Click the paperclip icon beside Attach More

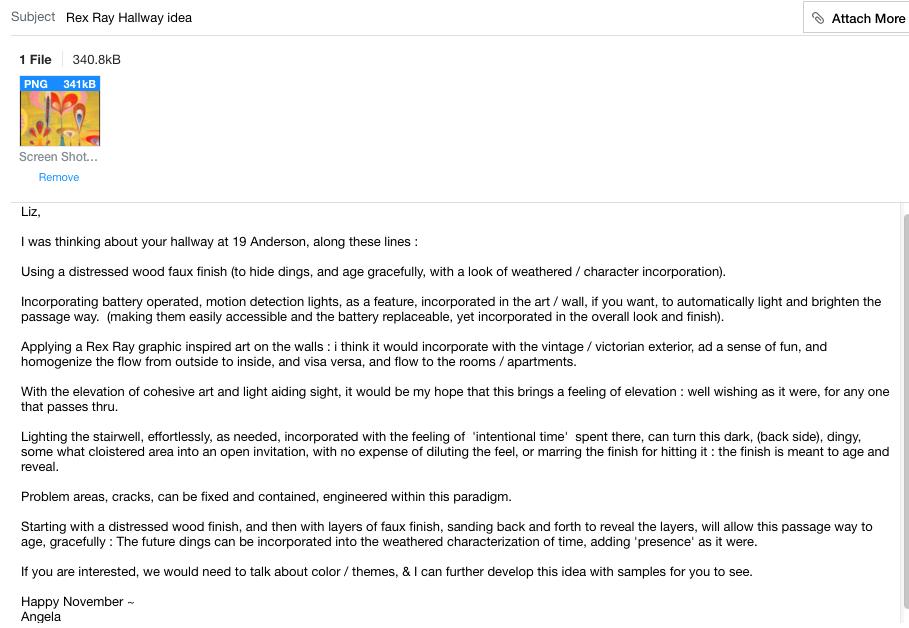point(817,18)
